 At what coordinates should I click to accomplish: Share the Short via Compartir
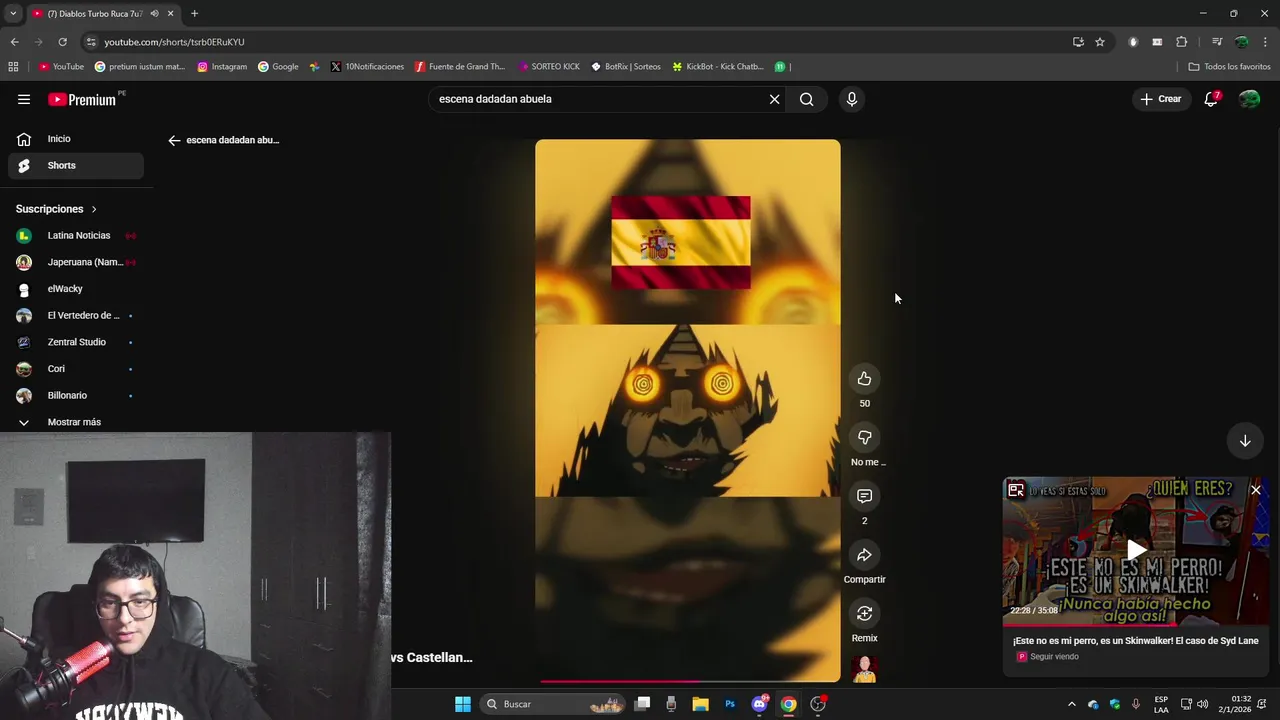864,555
